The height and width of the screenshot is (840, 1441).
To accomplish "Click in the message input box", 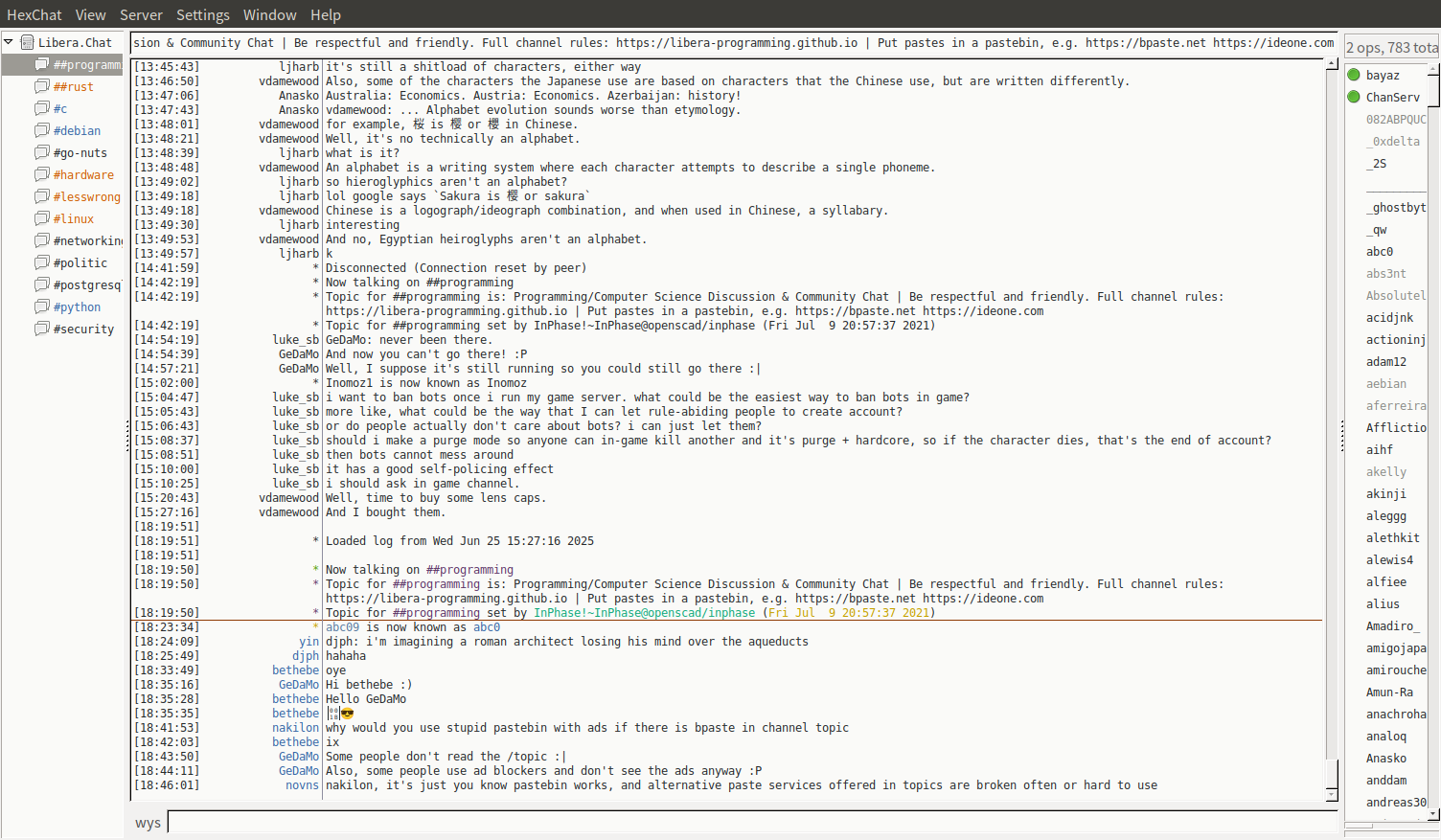I will point(751,822).
